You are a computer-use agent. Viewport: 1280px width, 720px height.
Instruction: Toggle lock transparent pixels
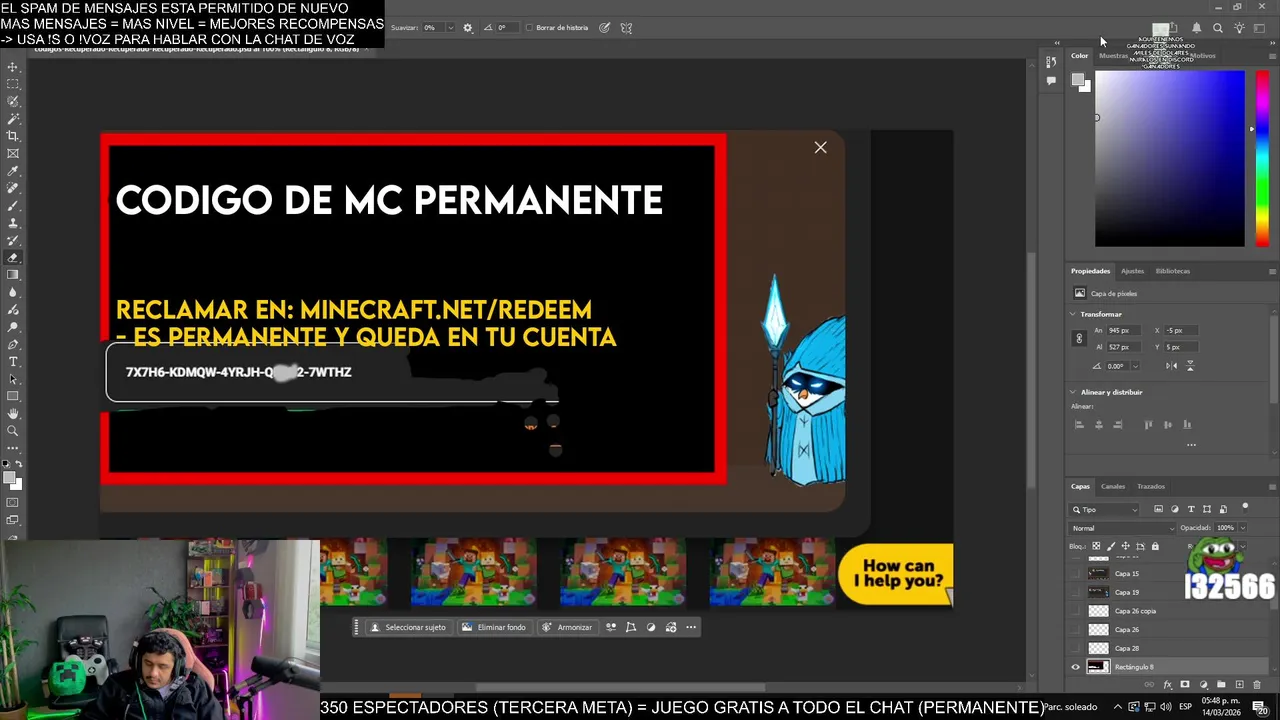tap(1096, 546)
